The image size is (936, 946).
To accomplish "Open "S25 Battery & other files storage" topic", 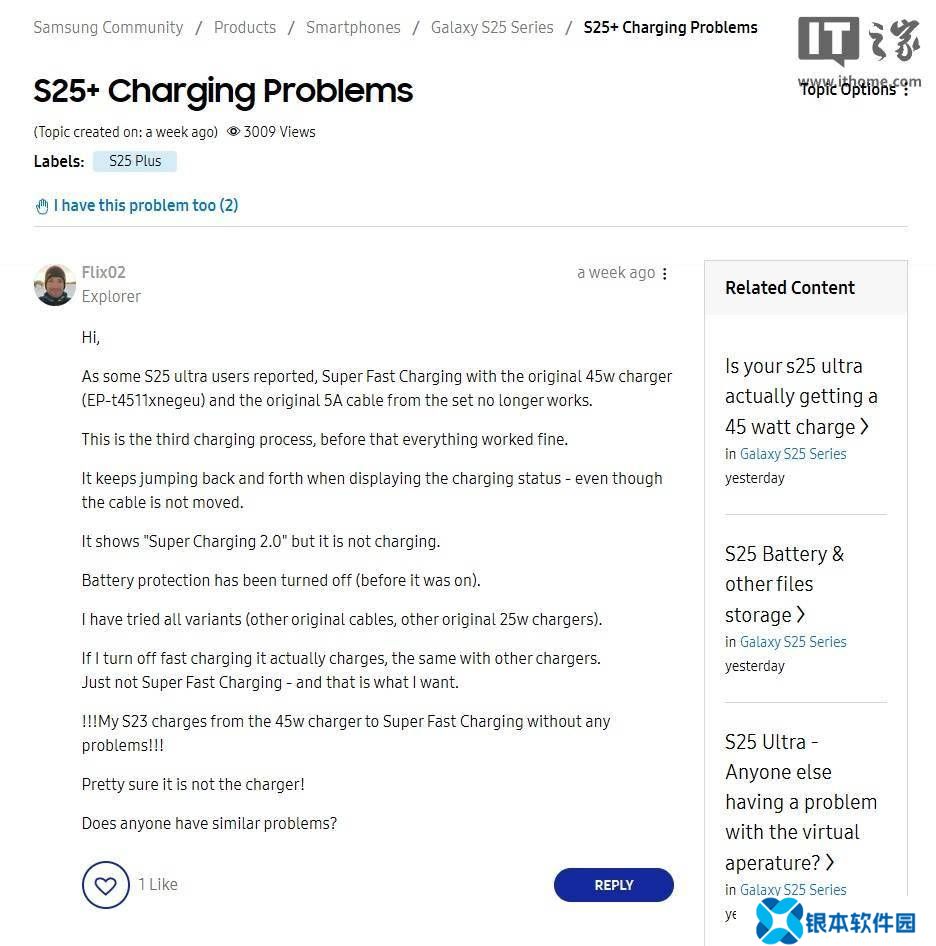I will (x=784, y=584).
